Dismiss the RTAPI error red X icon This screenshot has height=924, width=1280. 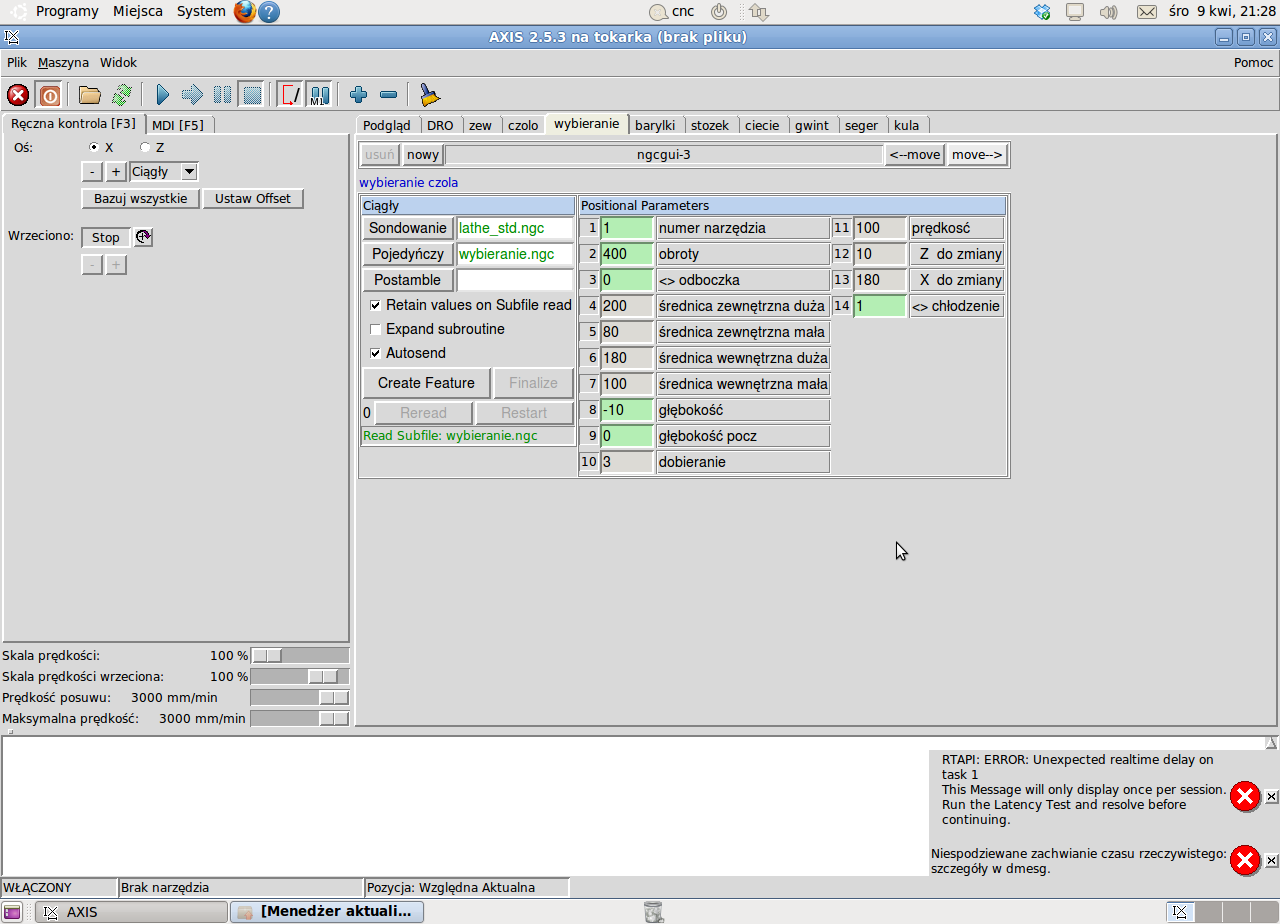1245,796
